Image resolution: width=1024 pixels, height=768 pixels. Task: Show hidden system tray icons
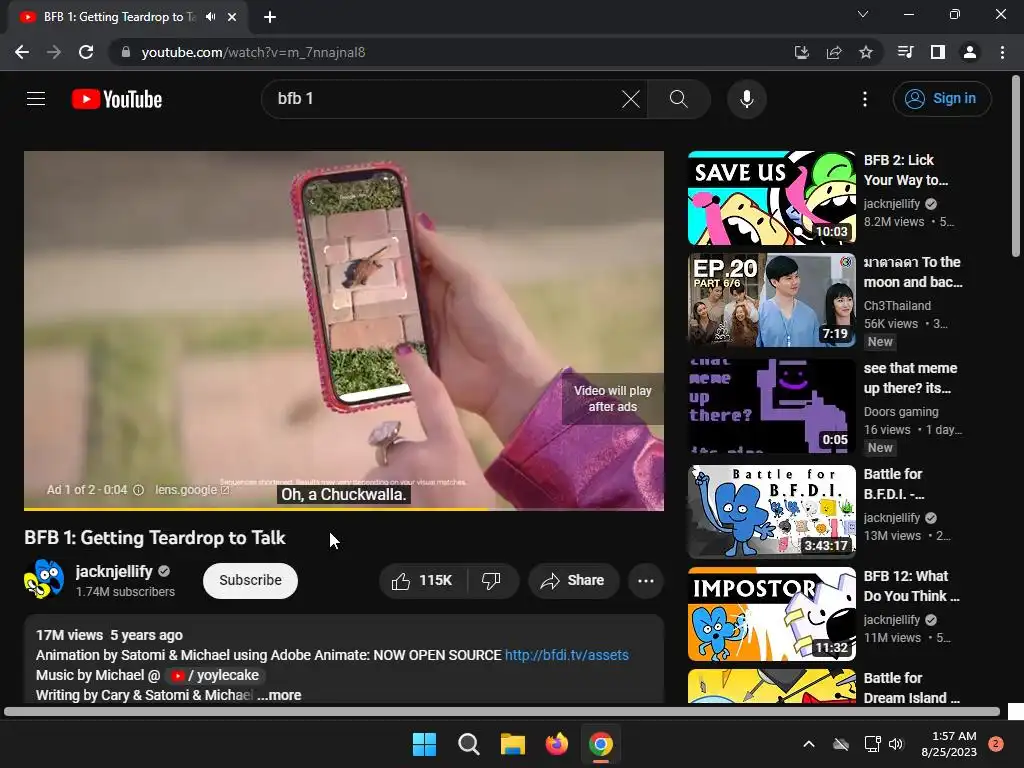(808, 744)
